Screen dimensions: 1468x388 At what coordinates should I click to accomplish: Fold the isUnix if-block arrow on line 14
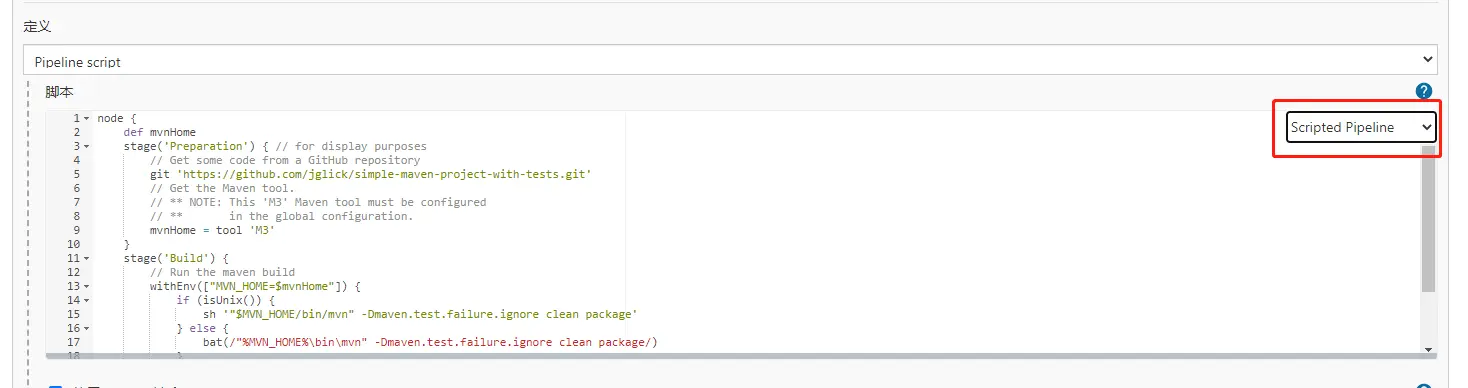pos(86,300)
